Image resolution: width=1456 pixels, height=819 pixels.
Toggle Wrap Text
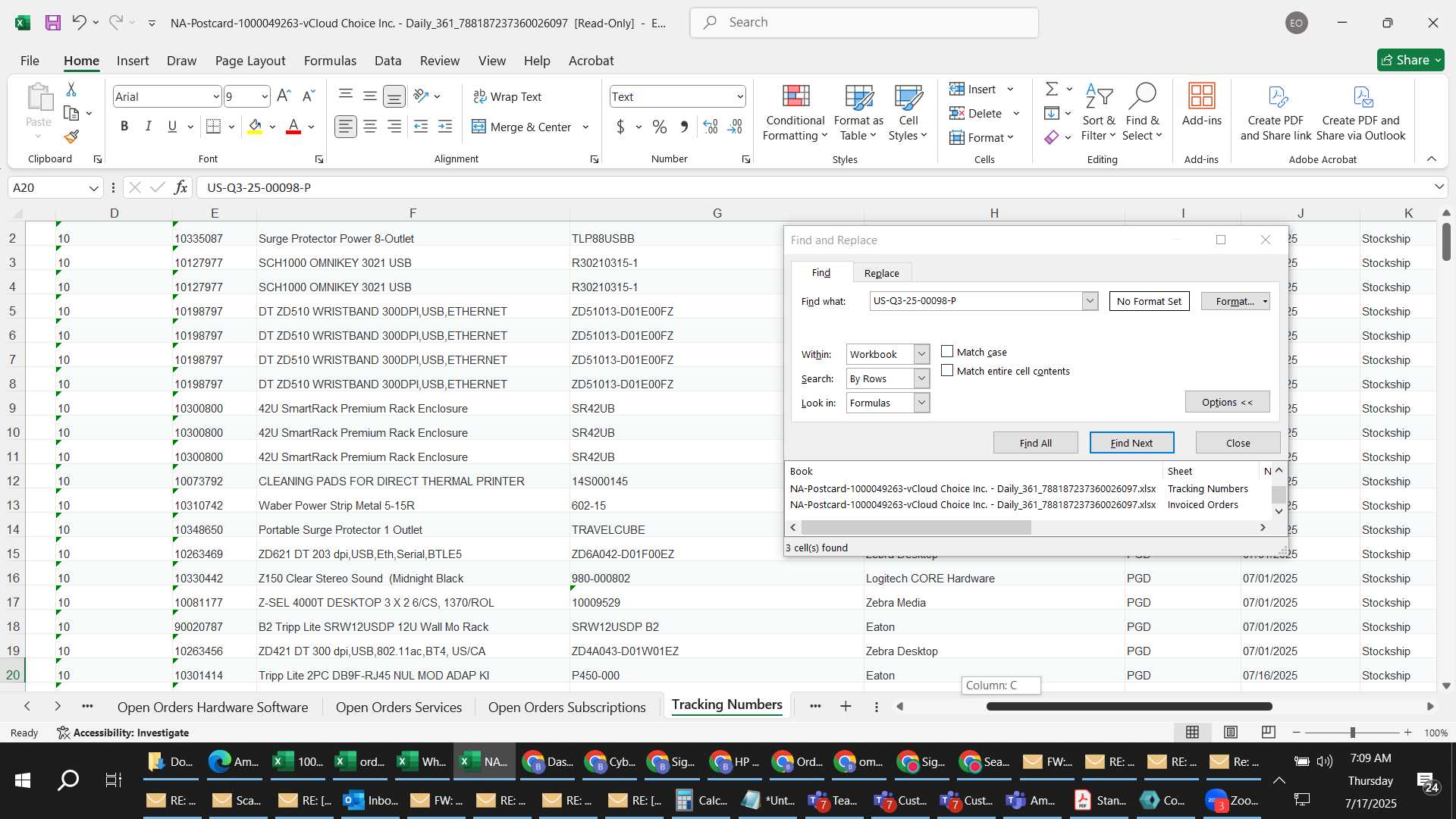pos(507,96)
